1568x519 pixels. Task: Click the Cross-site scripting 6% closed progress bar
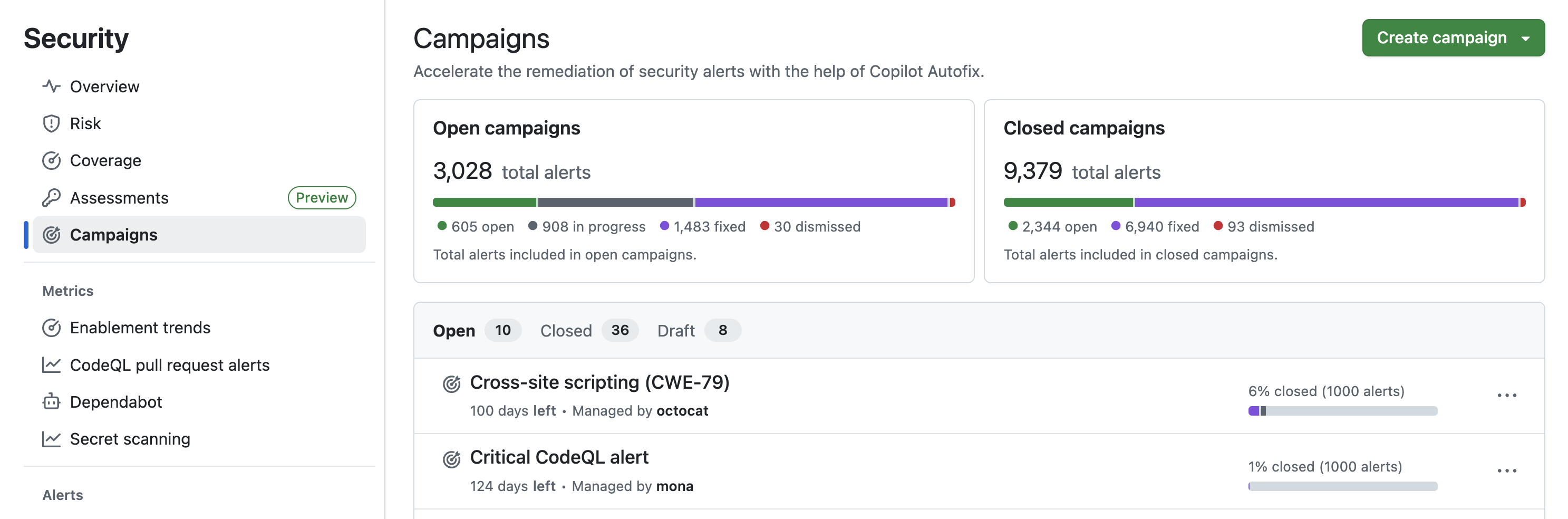click(x=1342, y=411)
